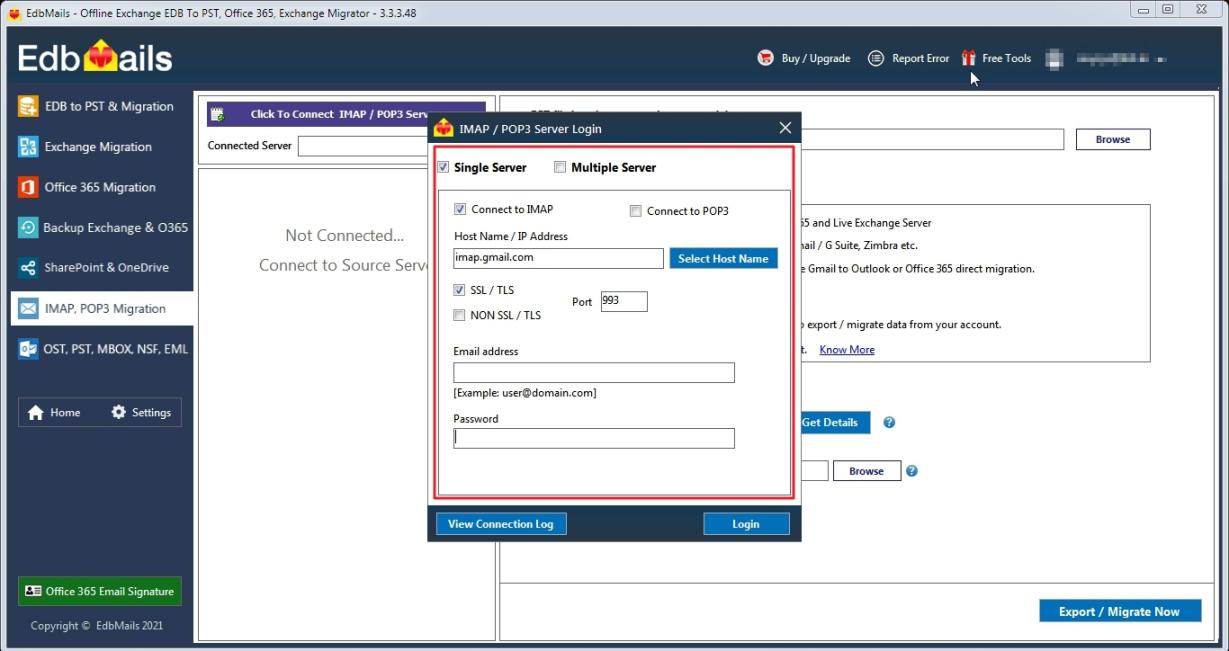Click Office 365 Email Signature button
The image size is (1229, 651).
coord(100,591)
